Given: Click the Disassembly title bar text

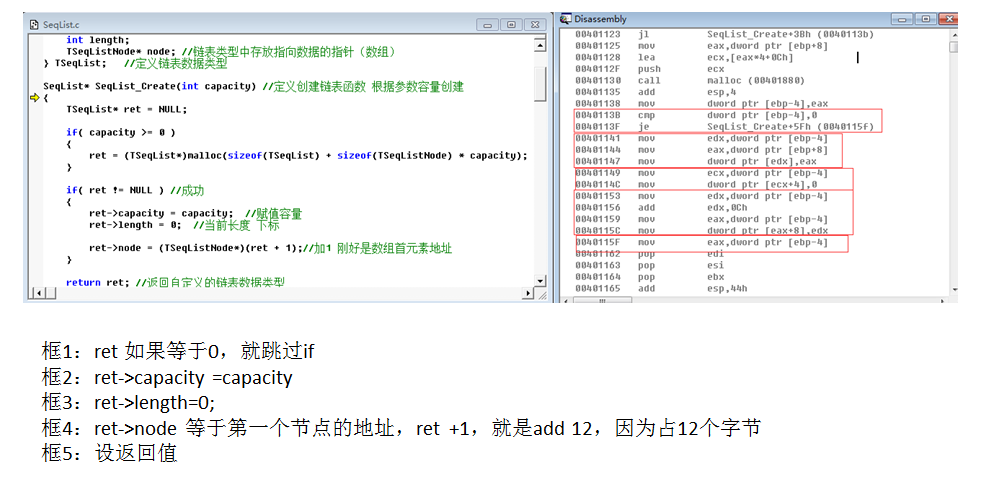Looking at the screenshot, I should pyautogui.click(x=600, y=19).
